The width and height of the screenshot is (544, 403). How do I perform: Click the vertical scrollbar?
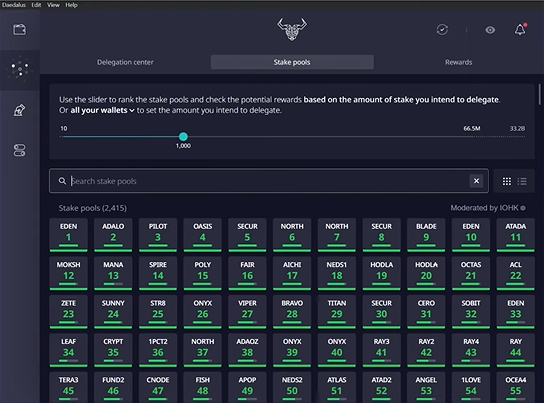(x=539, y=94)
